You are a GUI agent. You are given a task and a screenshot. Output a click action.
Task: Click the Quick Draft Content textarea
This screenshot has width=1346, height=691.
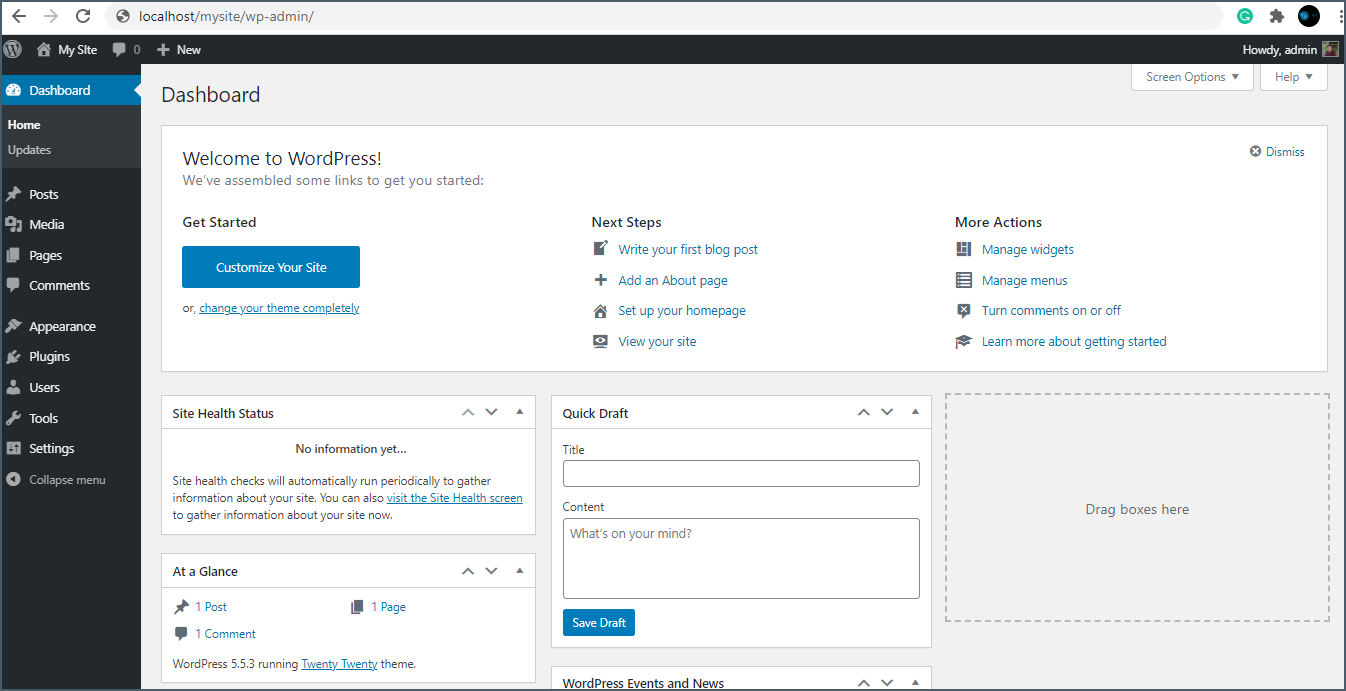pyautogui.click(x=741, y=558)
